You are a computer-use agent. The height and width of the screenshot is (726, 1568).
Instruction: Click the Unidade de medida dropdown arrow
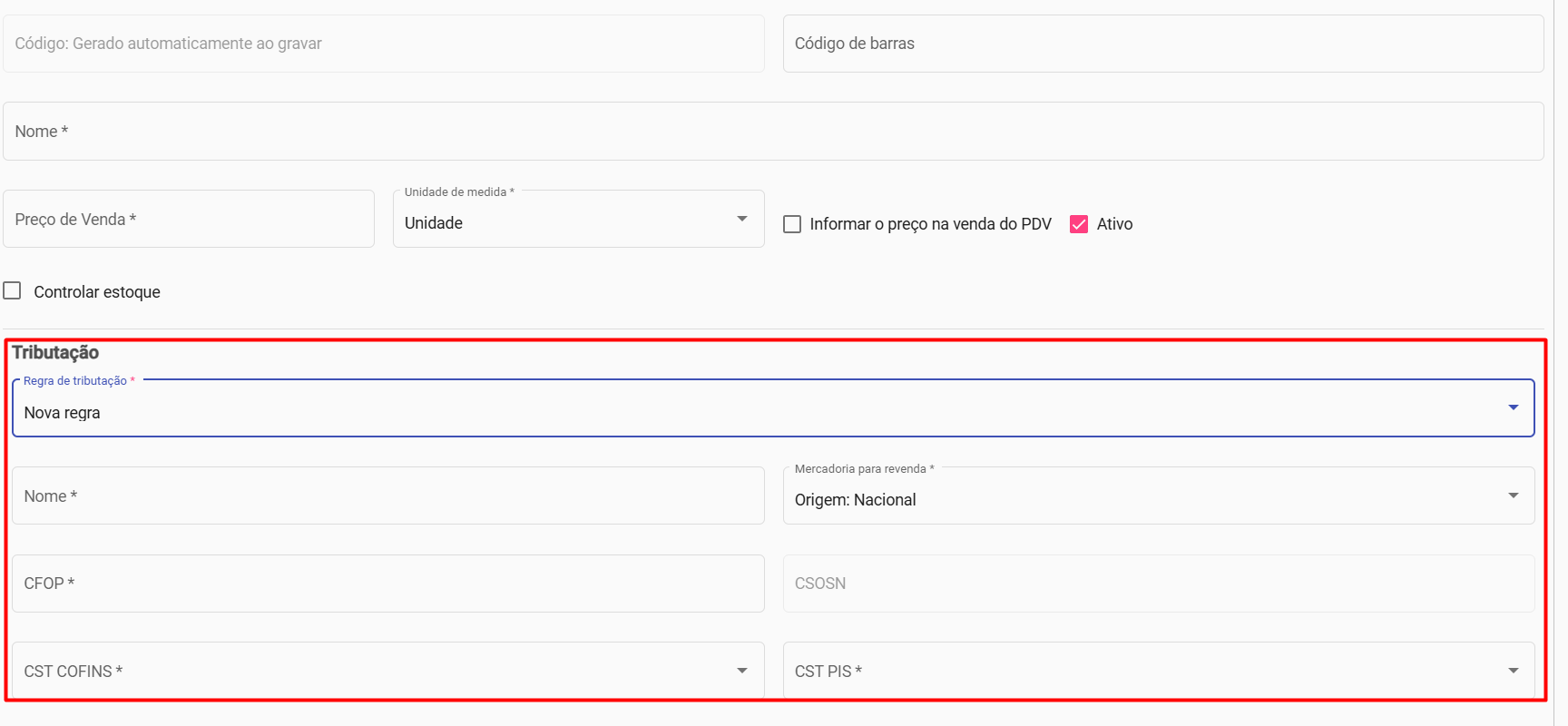coord(742,219)
